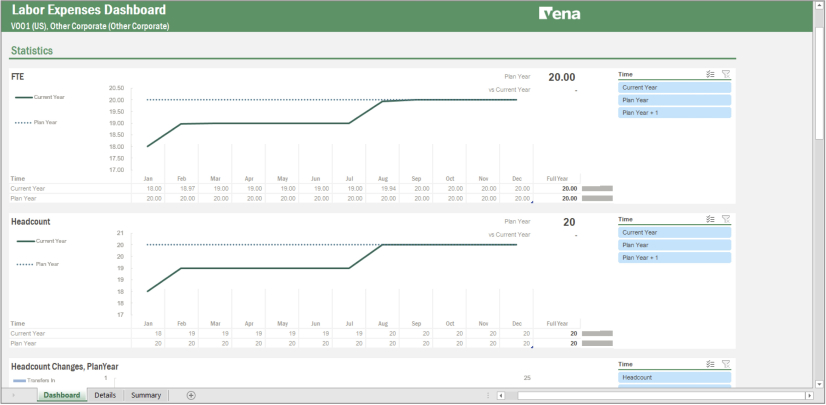Select Current Year in FTE slicer
The width and height of the screenshot is (826, 405).
pyautogui.click(x=674, y=87)
